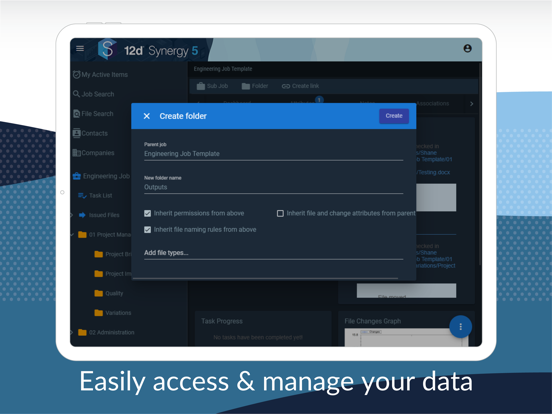Click the Contacts card icon

[76, 133]
